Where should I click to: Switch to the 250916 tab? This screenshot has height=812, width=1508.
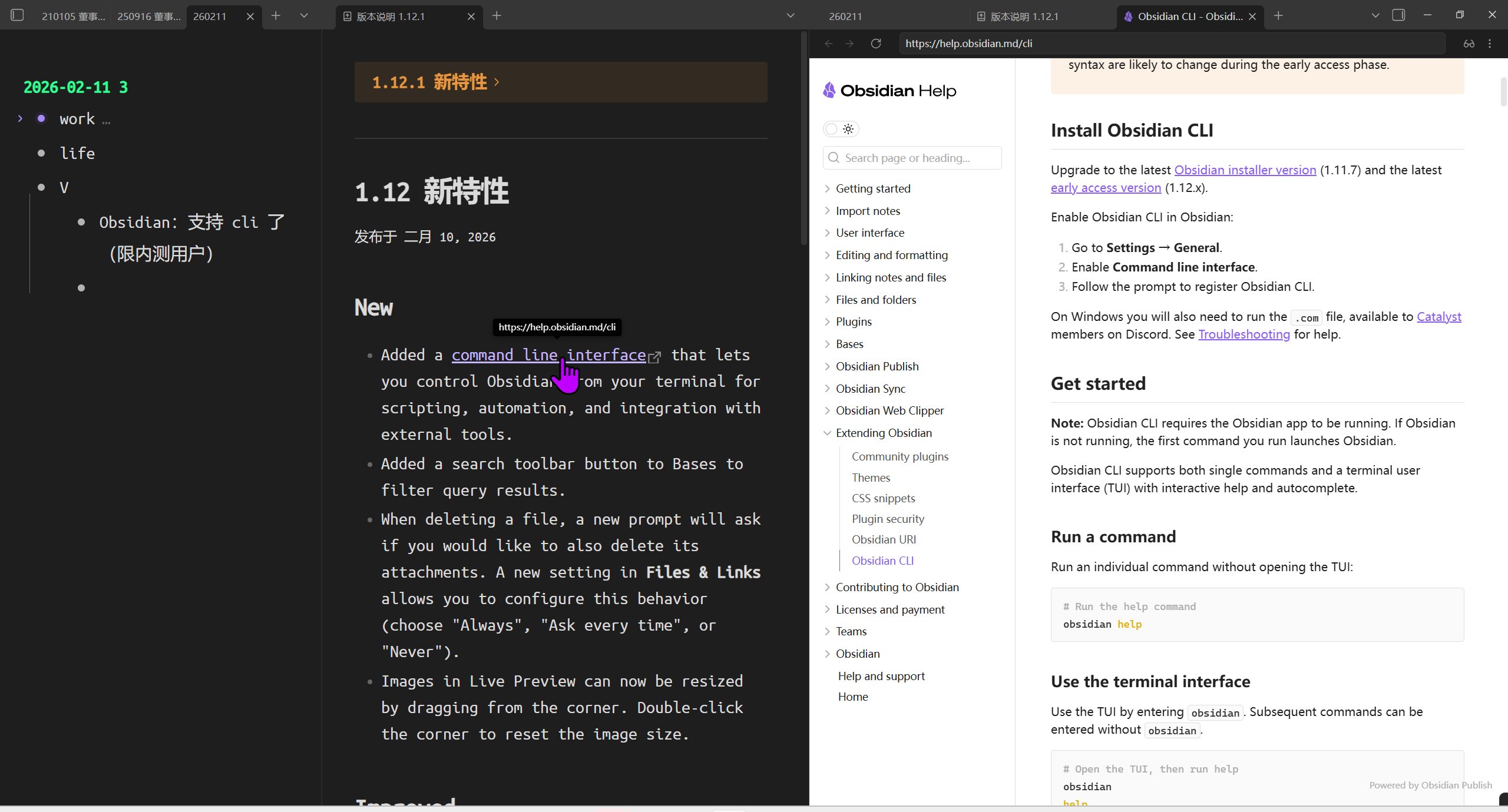click(x=148, y=16)
